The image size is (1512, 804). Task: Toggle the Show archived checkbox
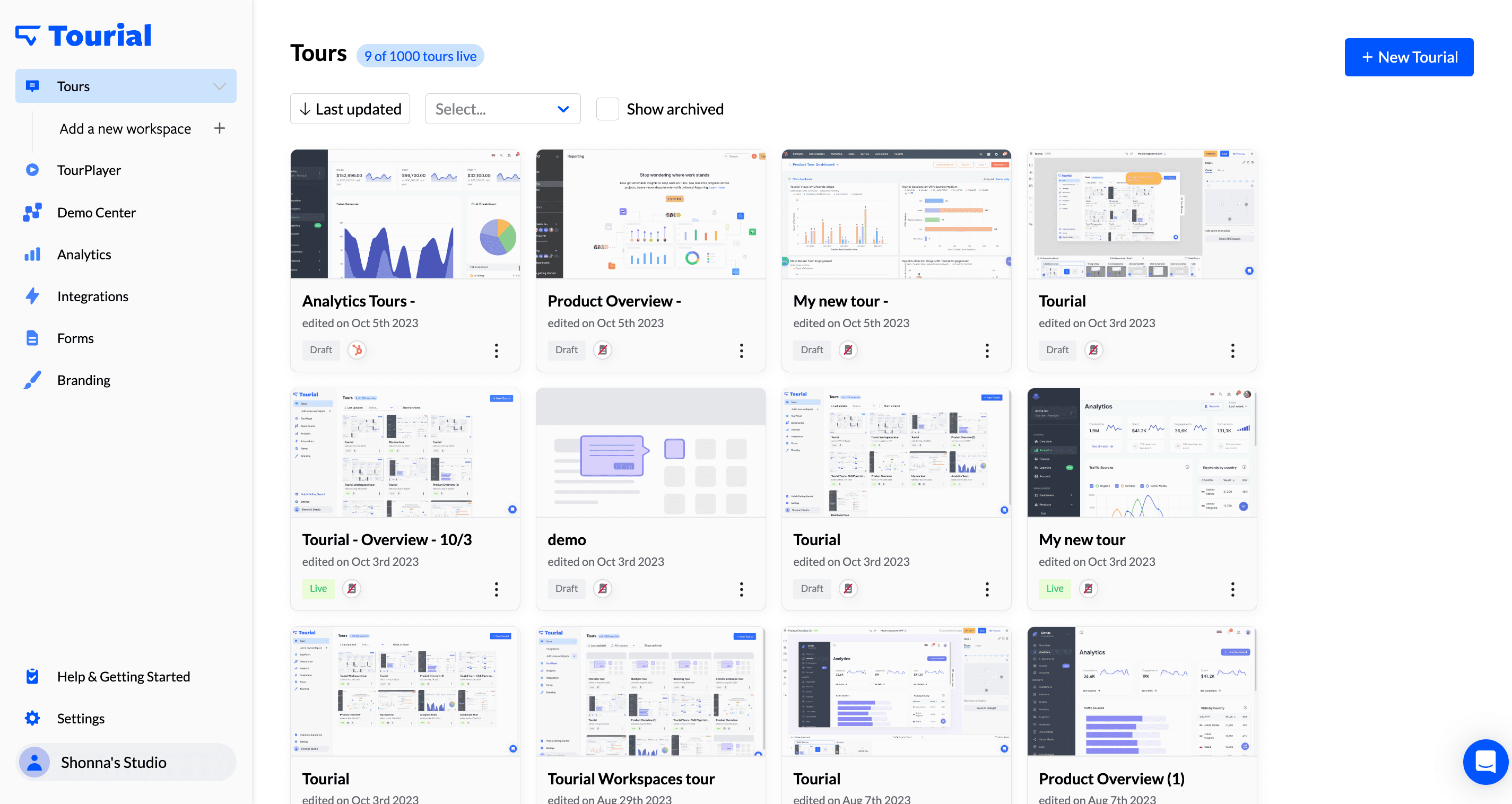[607, 109]
